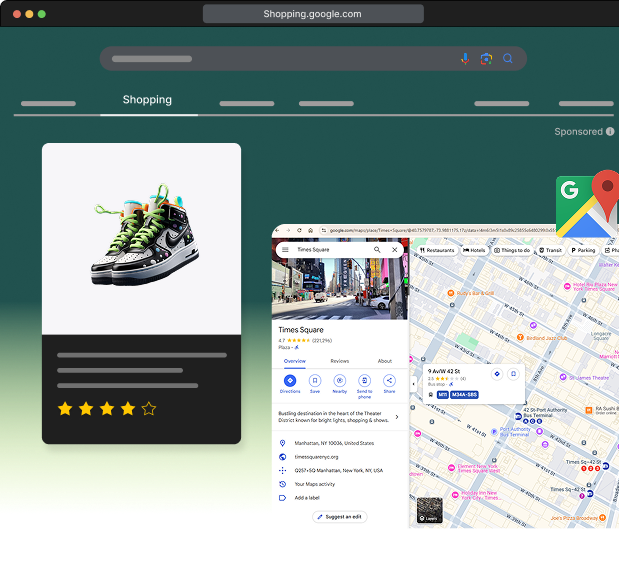This screenshot has height=570, width=619.
Task: Open the Layers map thumbnail
Action: (430, 510)
